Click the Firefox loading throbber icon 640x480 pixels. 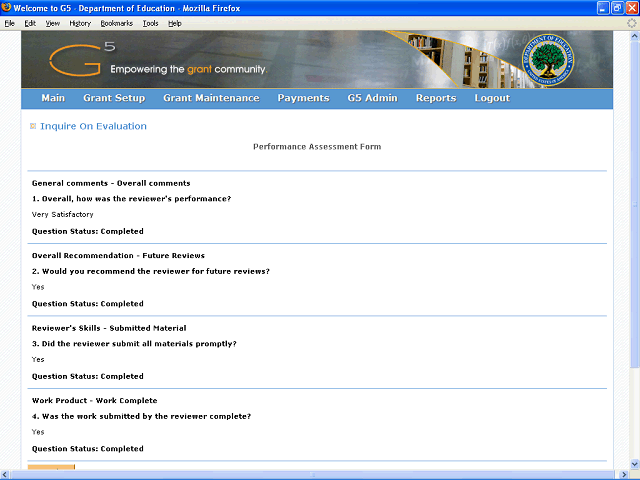pyautogui.click(x=632, y=23)
